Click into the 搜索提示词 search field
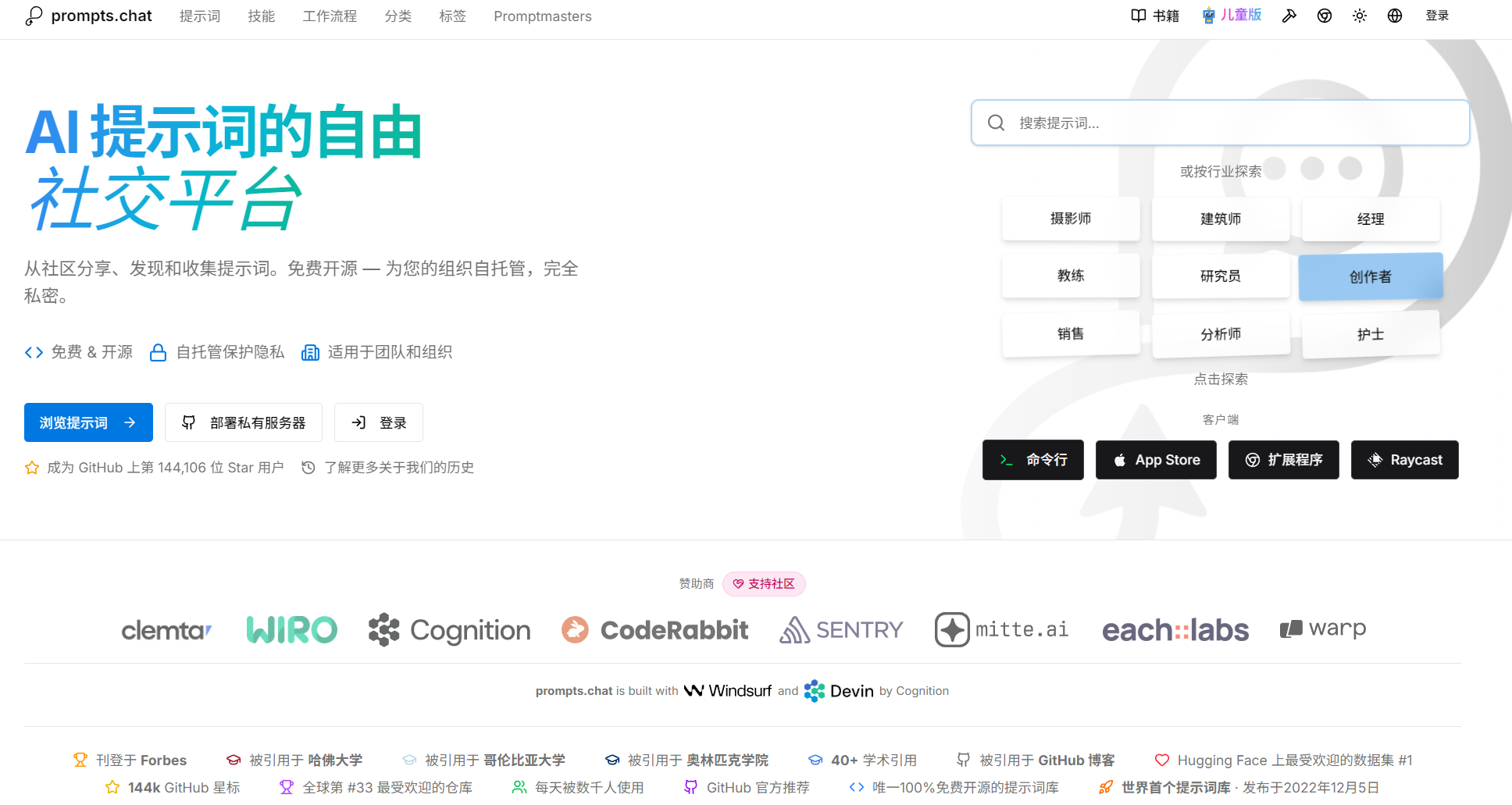This screenshot has height=805, width=1512. click(1221, 123)
